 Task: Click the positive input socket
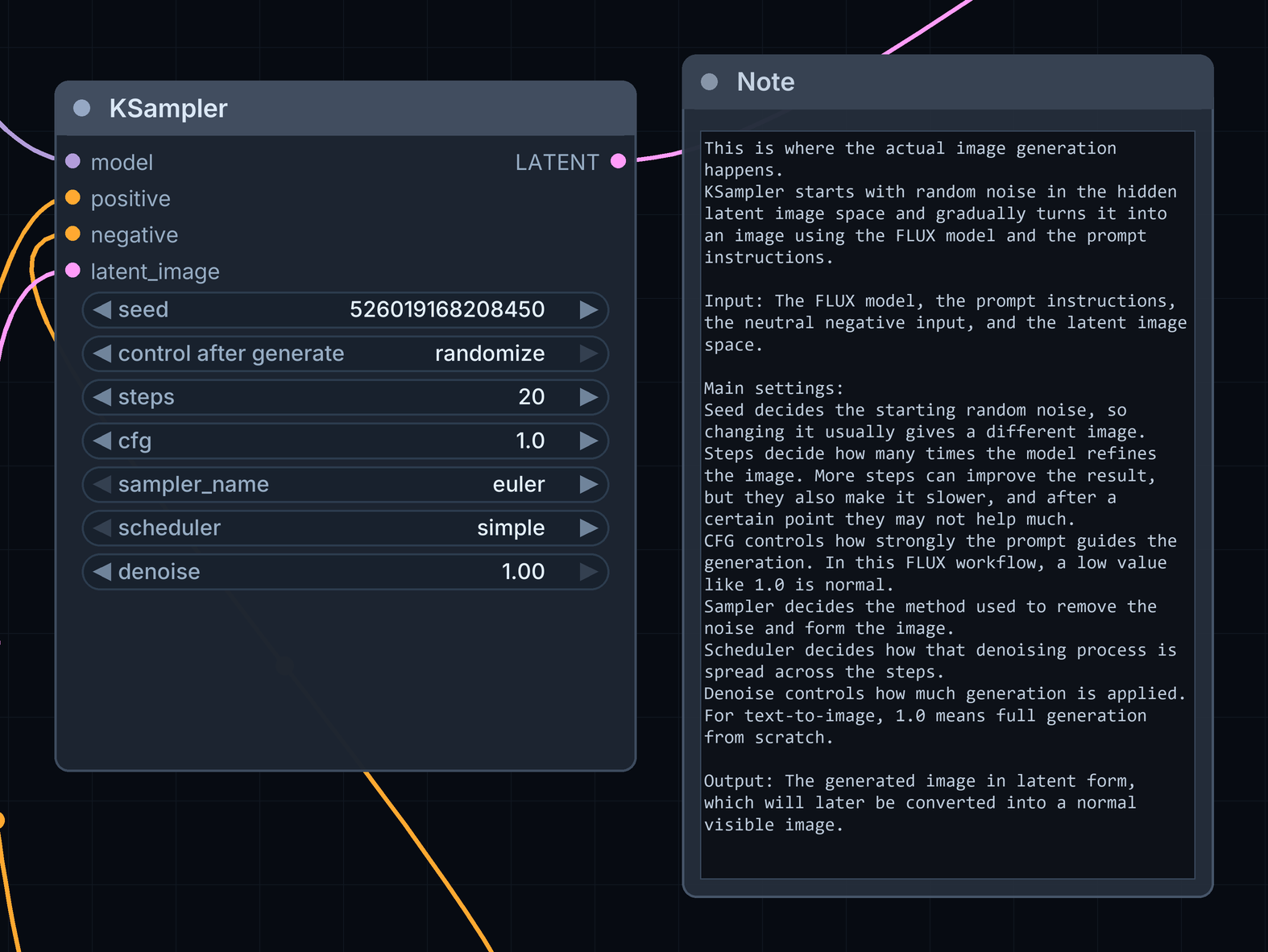[73, 197]
